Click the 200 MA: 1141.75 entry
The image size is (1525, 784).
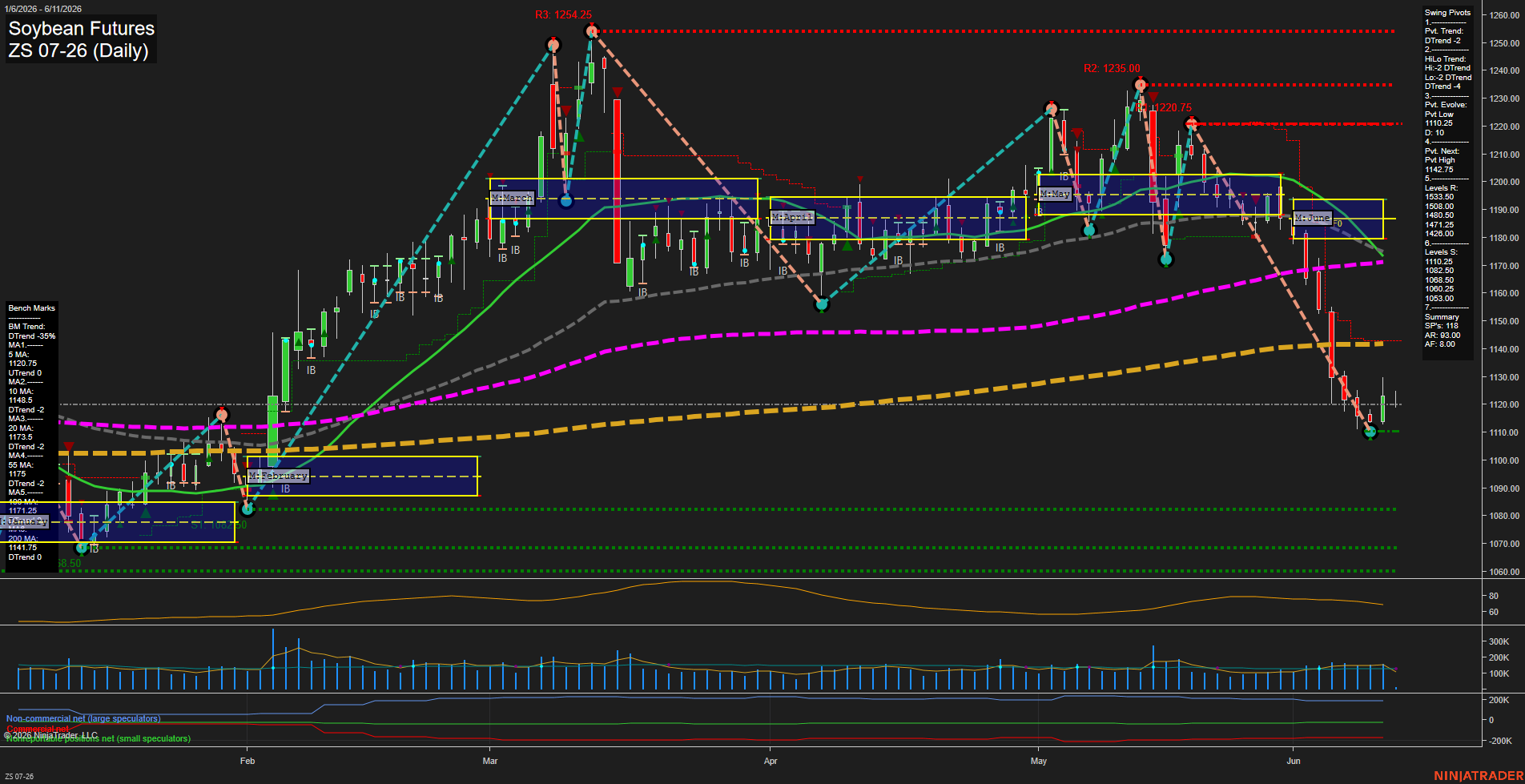tap(23, 543)
